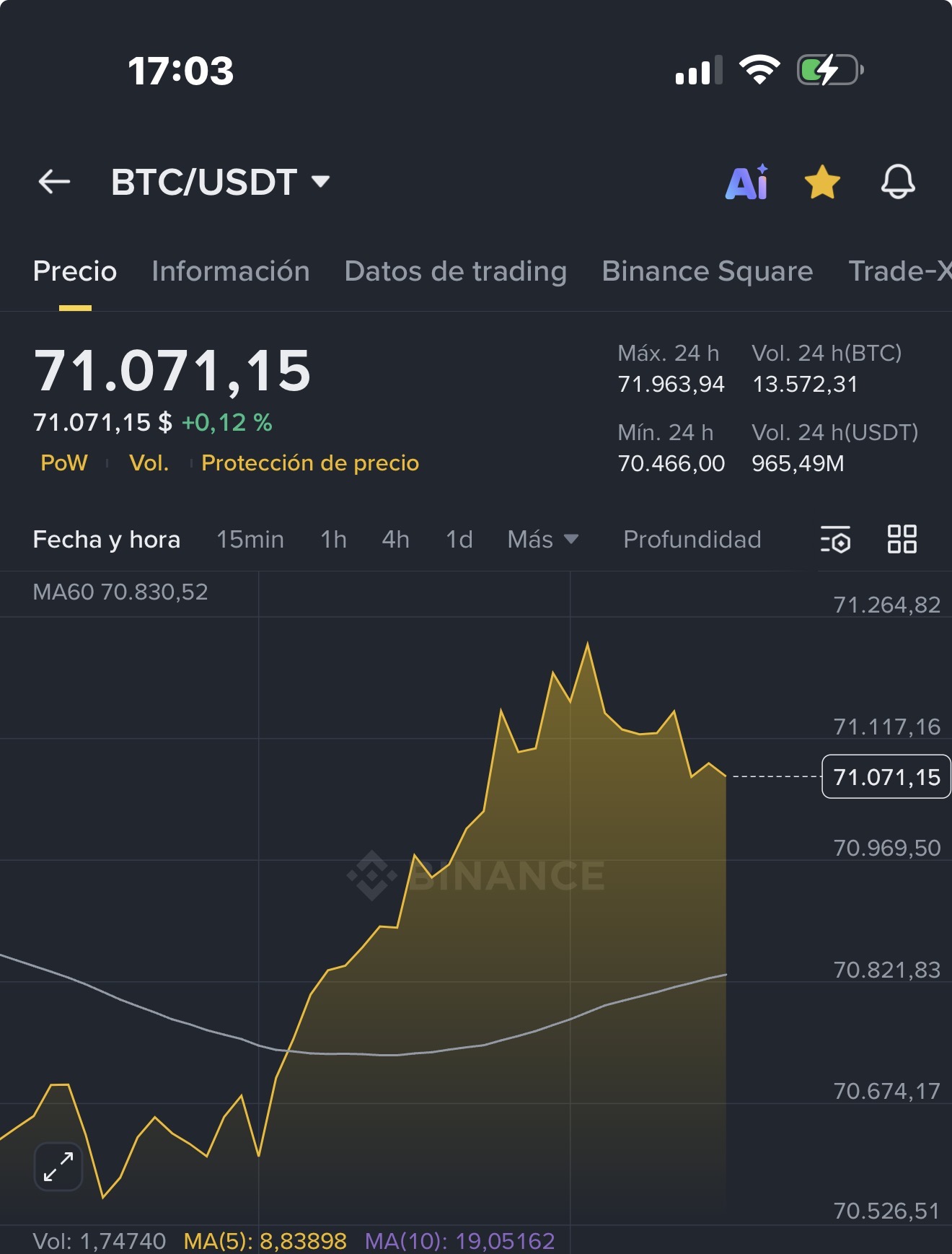Open the four-squares layout grid icon

point(902,540)
